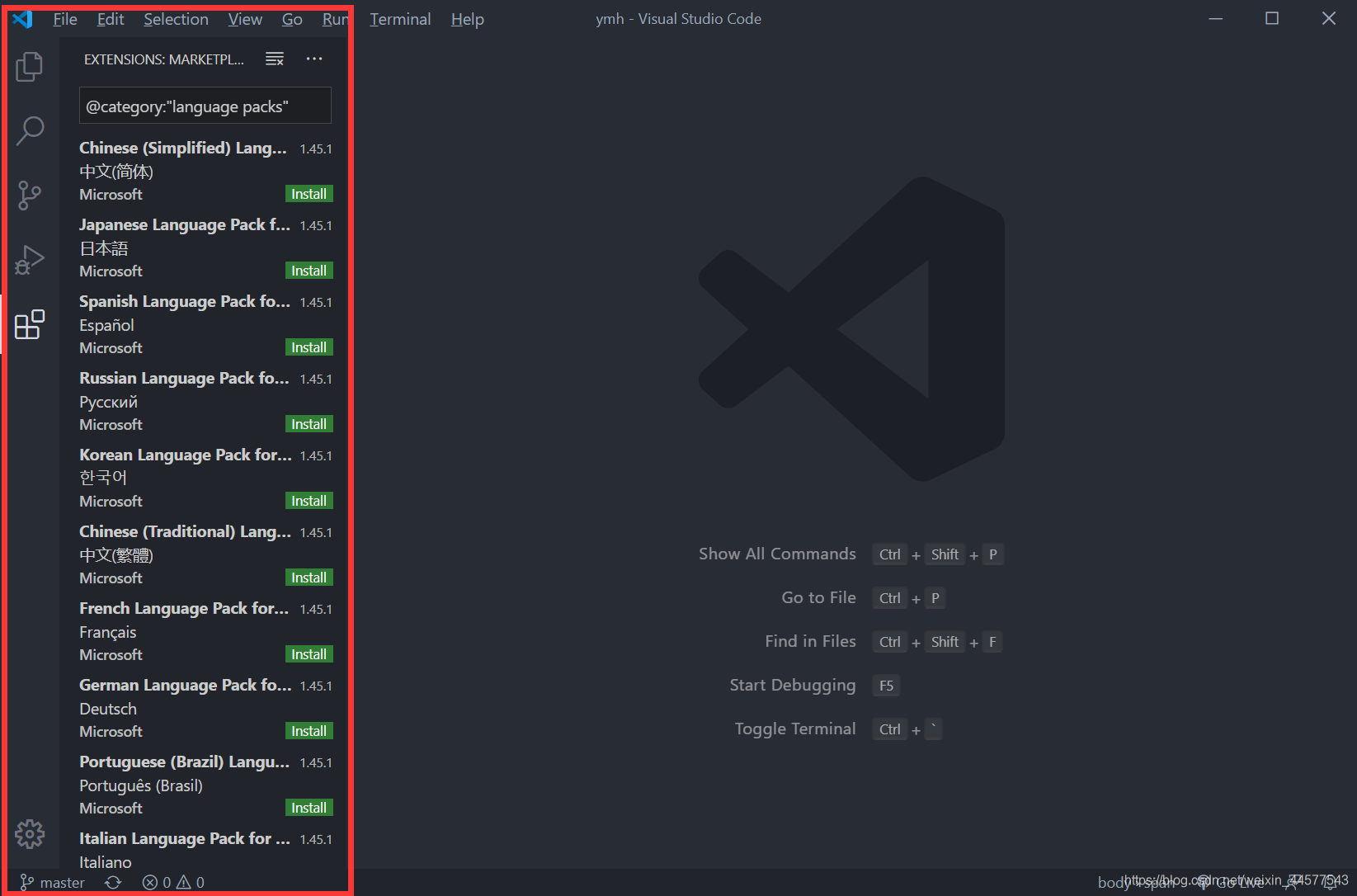The image size is (1357, 896).
Task: Open the Run and Debug view icon
Action: pyautogui.click(x=30, y=260)
